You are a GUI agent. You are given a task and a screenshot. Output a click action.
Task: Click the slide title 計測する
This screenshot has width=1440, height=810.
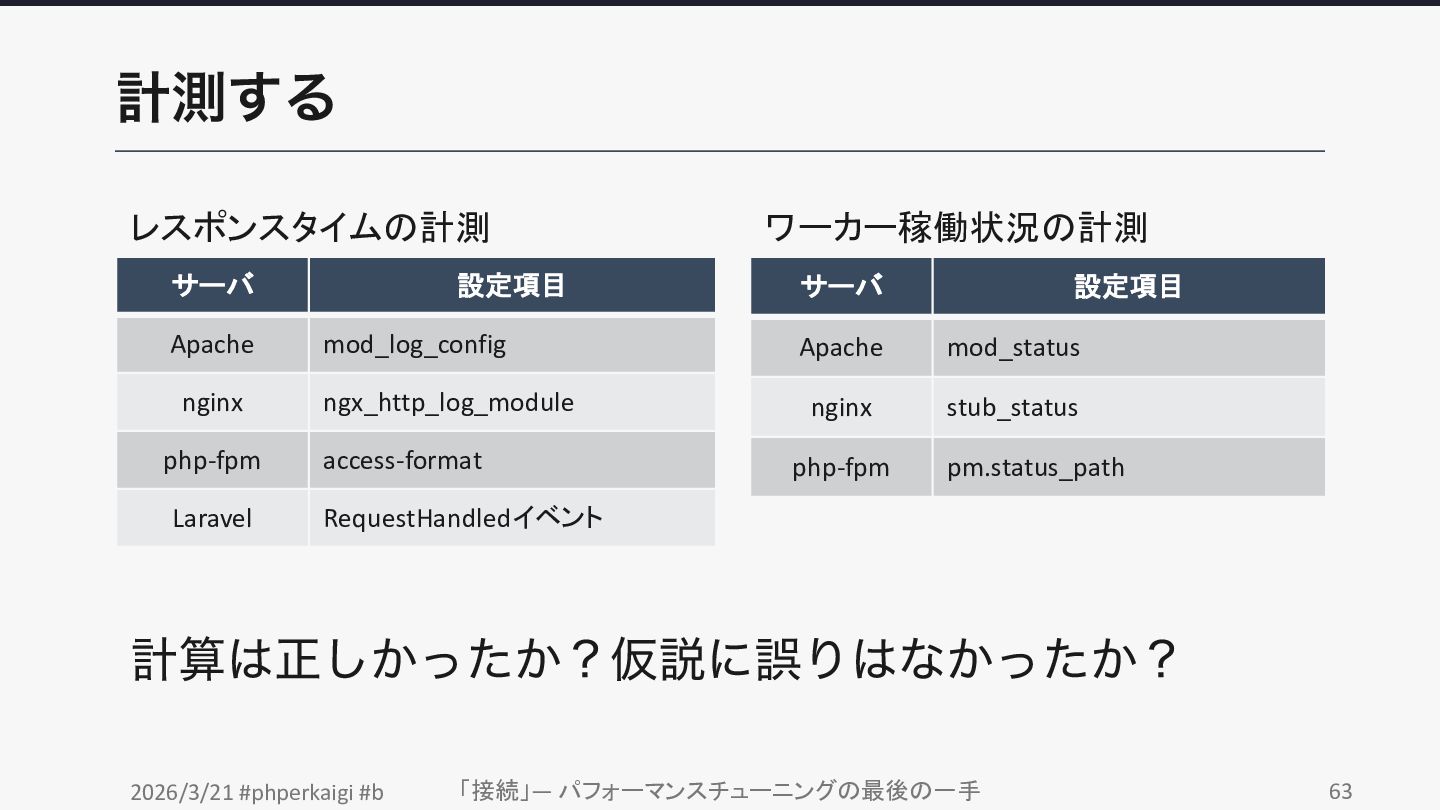(x=226, y=97)
